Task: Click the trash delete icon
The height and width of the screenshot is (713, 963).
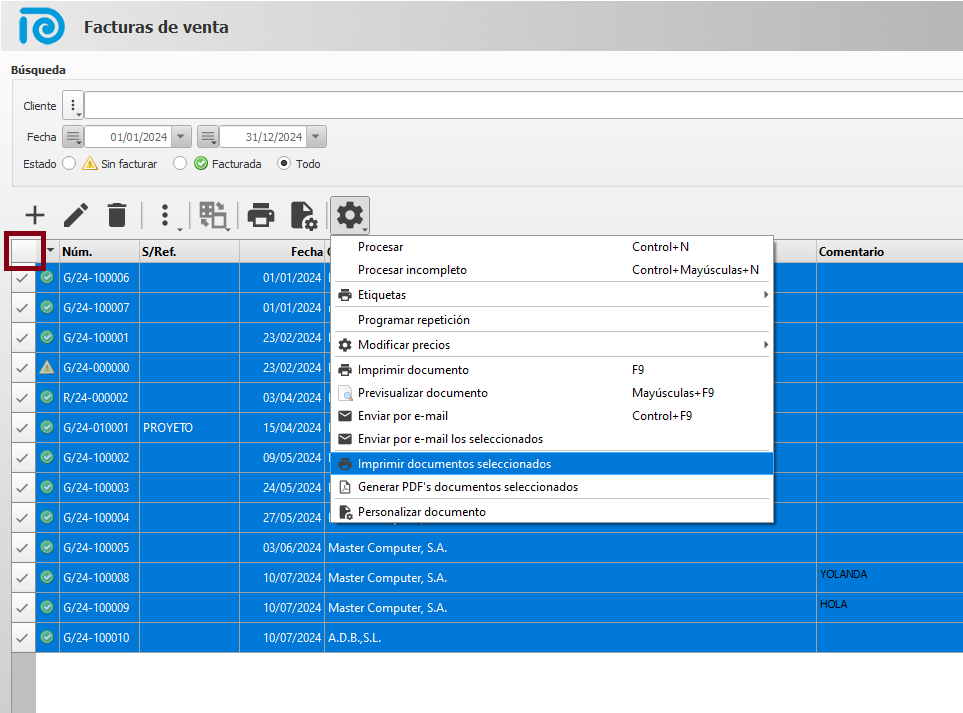Action: pyautogui.click(x=117, y=215)
